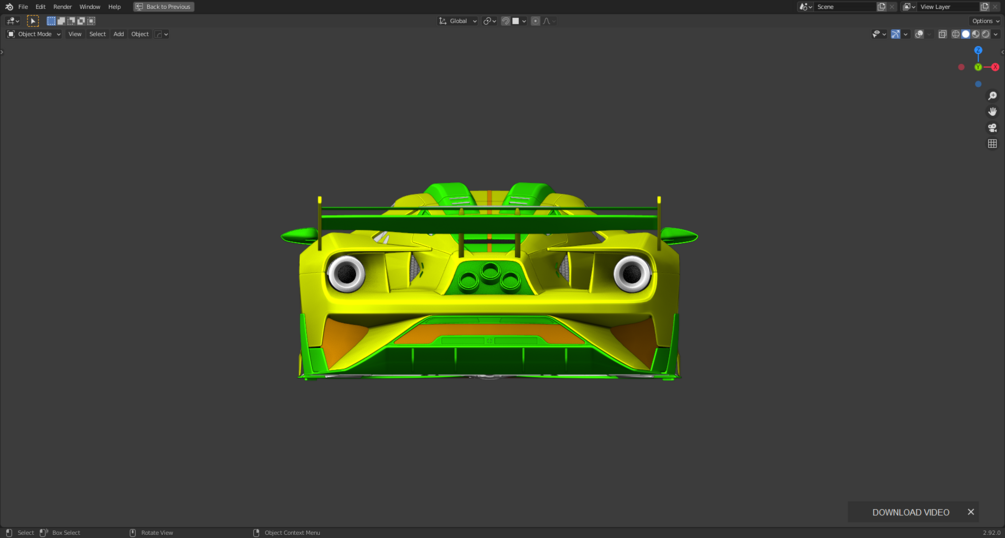Toggle Show Overlays button
1005x538 pixels.
(919, 34)
